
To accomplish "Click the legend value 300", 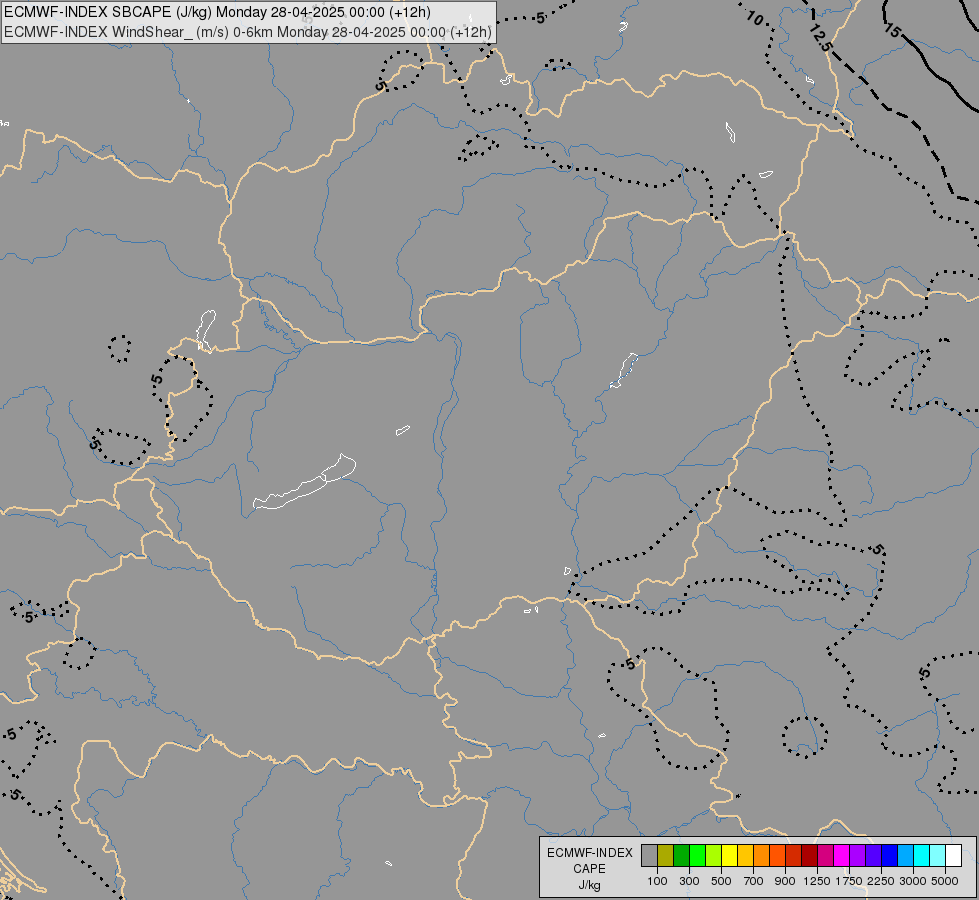I will (x=689, y=881).
